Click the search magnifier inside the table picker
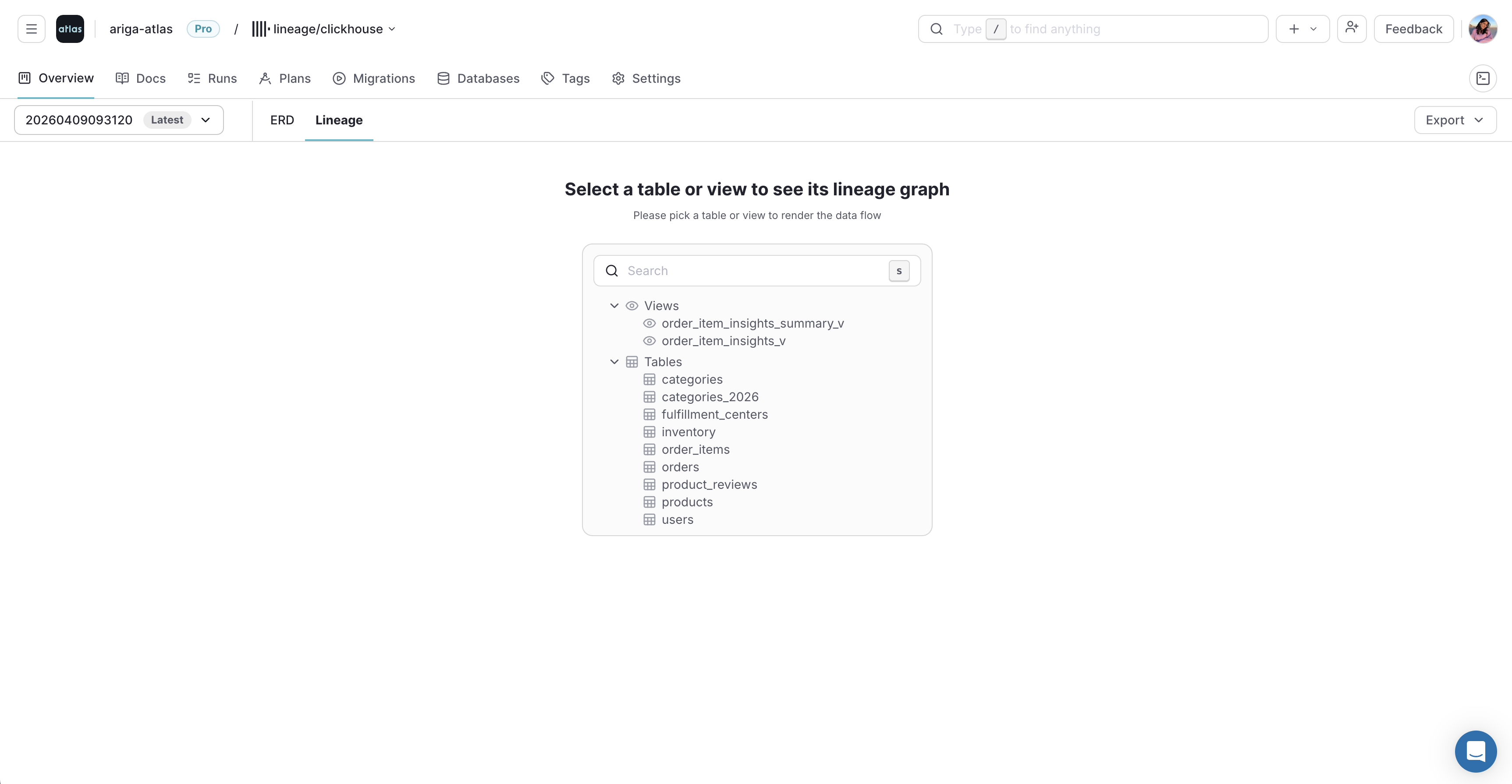 [612, 270]
